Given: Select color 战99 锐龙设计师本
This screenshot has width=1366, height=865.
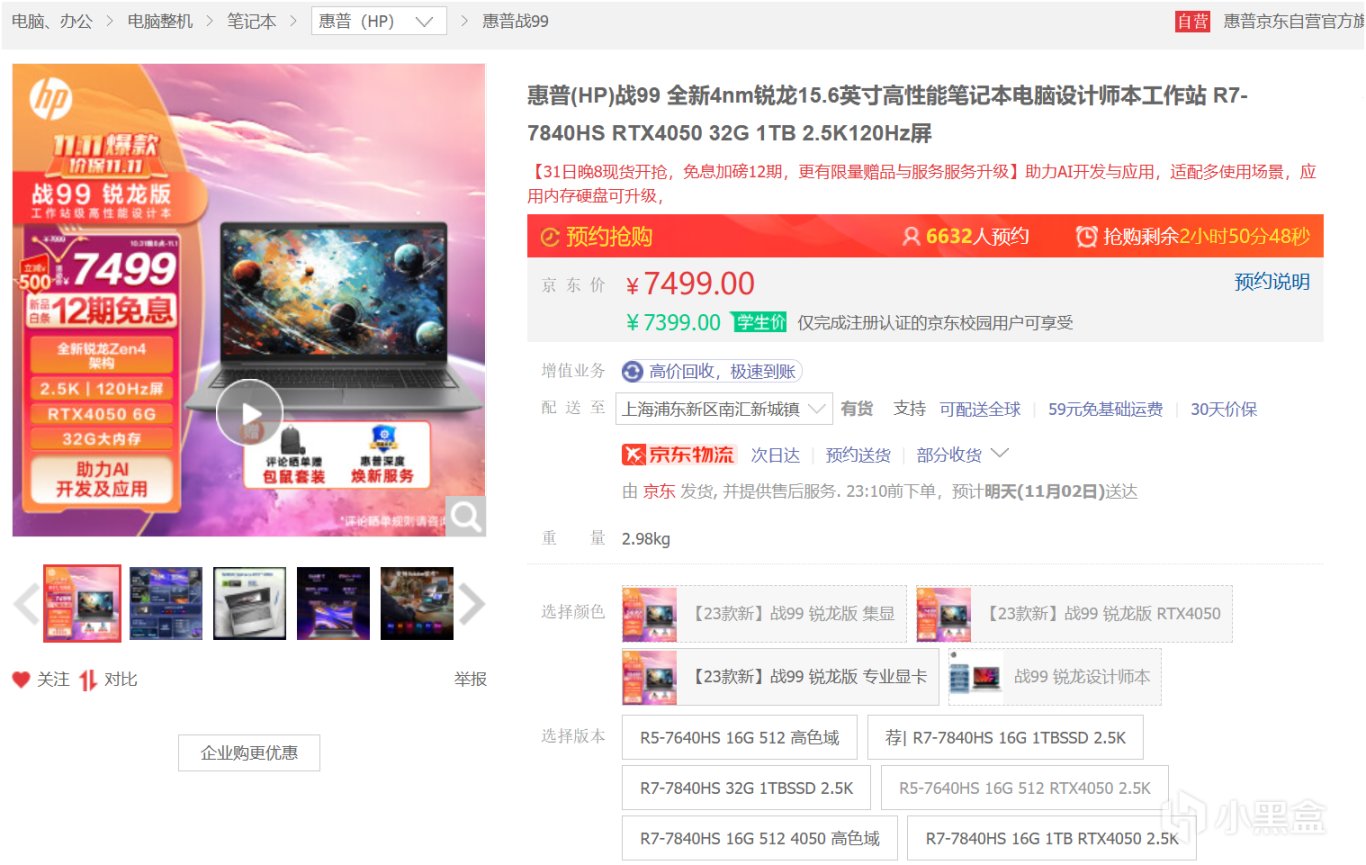Looking at the screenshot, I should [x=1055, y=677].
